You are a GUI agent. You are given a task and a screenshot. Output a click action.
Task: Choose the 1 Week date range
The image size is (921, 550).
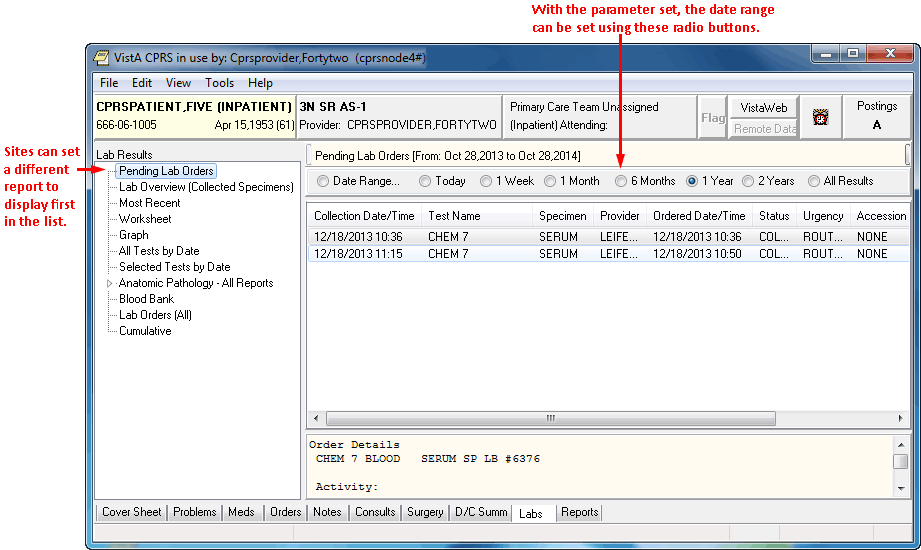pyautogui.click(x=486, y=181)
